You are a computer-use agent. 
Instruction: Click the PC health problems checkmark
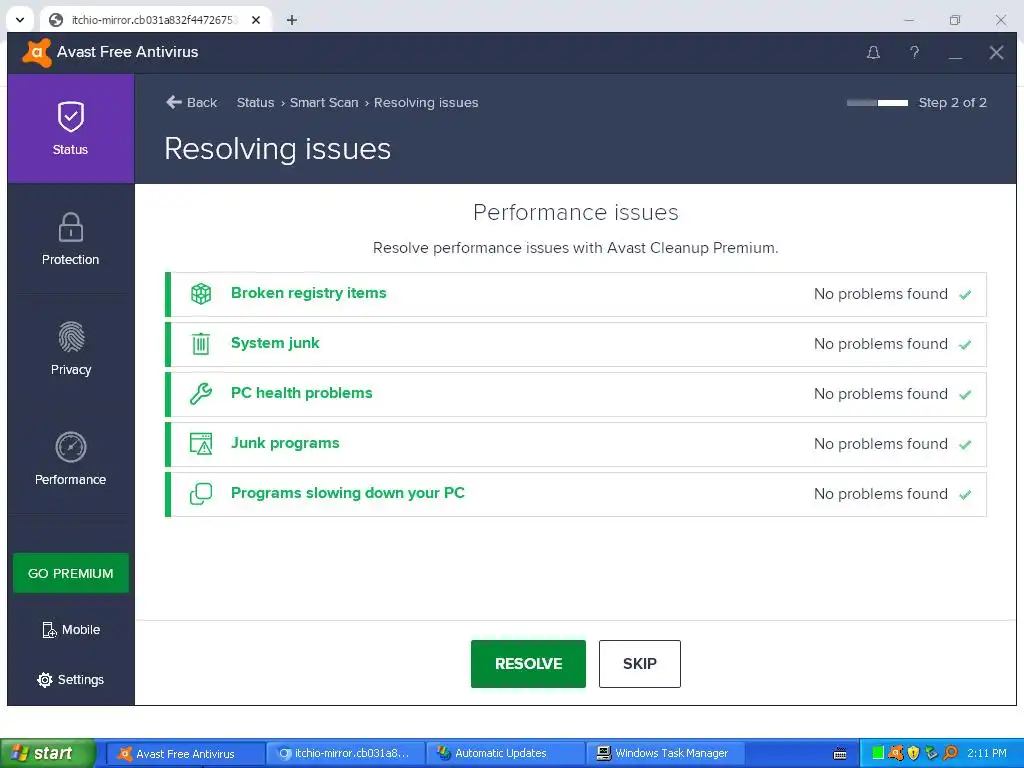pos(965,394)
